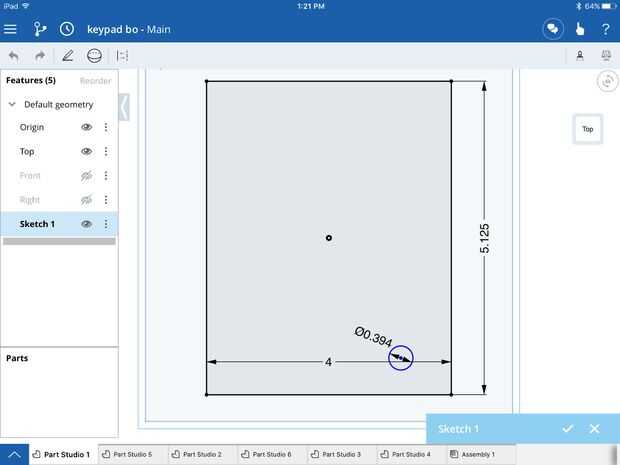
Task: Open Front plane's three-dot options menu
Action: click(x=106, y=176)
